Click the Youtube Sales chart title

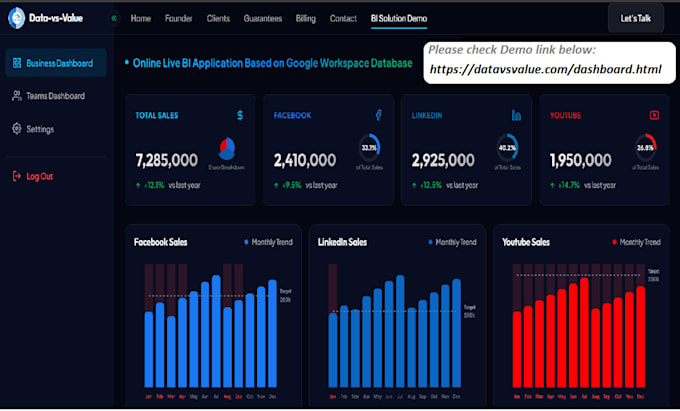(526, 242)
